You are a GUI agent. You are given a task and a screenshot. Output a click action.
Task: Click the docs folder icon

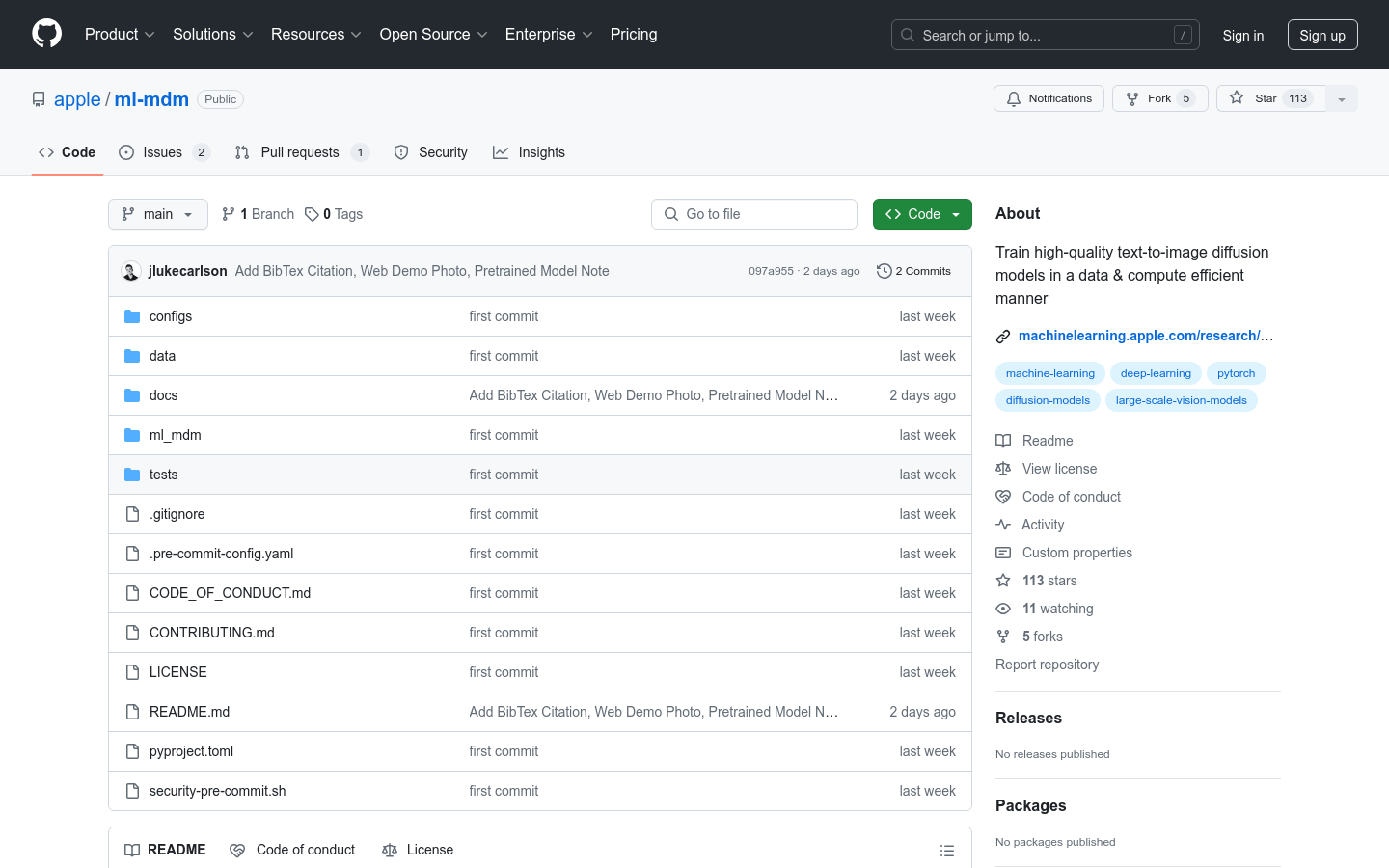tap(132, 395)
